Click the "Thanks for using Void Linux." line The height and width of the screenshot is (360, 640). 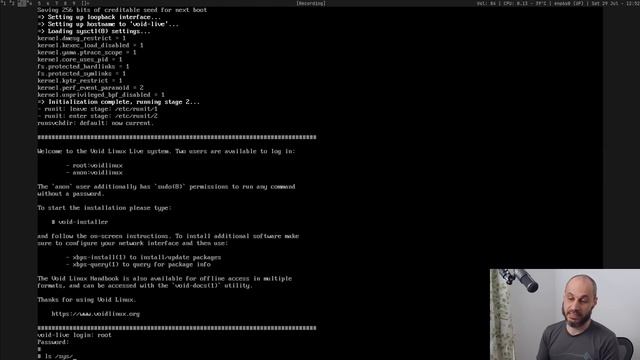pos(87,300)
